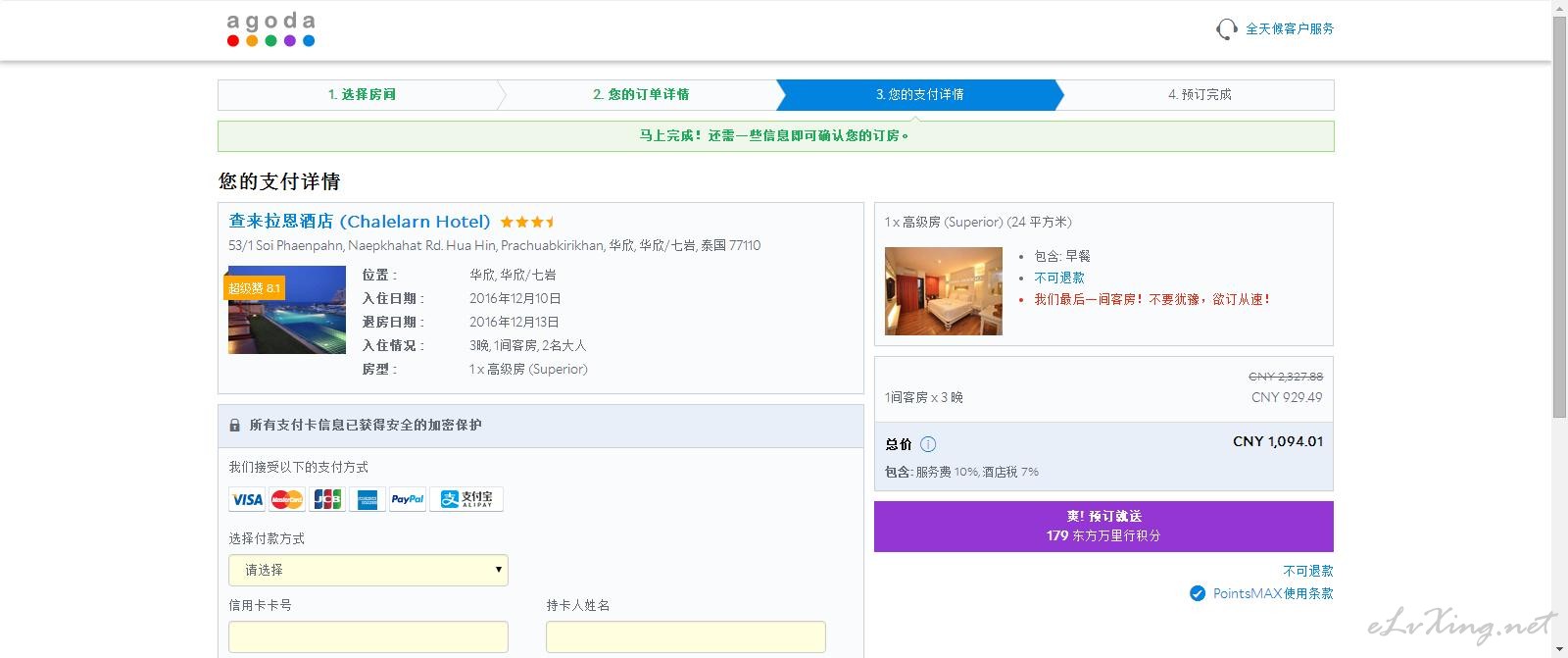
Task: Click the 不可退款 link in room details
Action: pyautogui.click(x=1059, y=278)
